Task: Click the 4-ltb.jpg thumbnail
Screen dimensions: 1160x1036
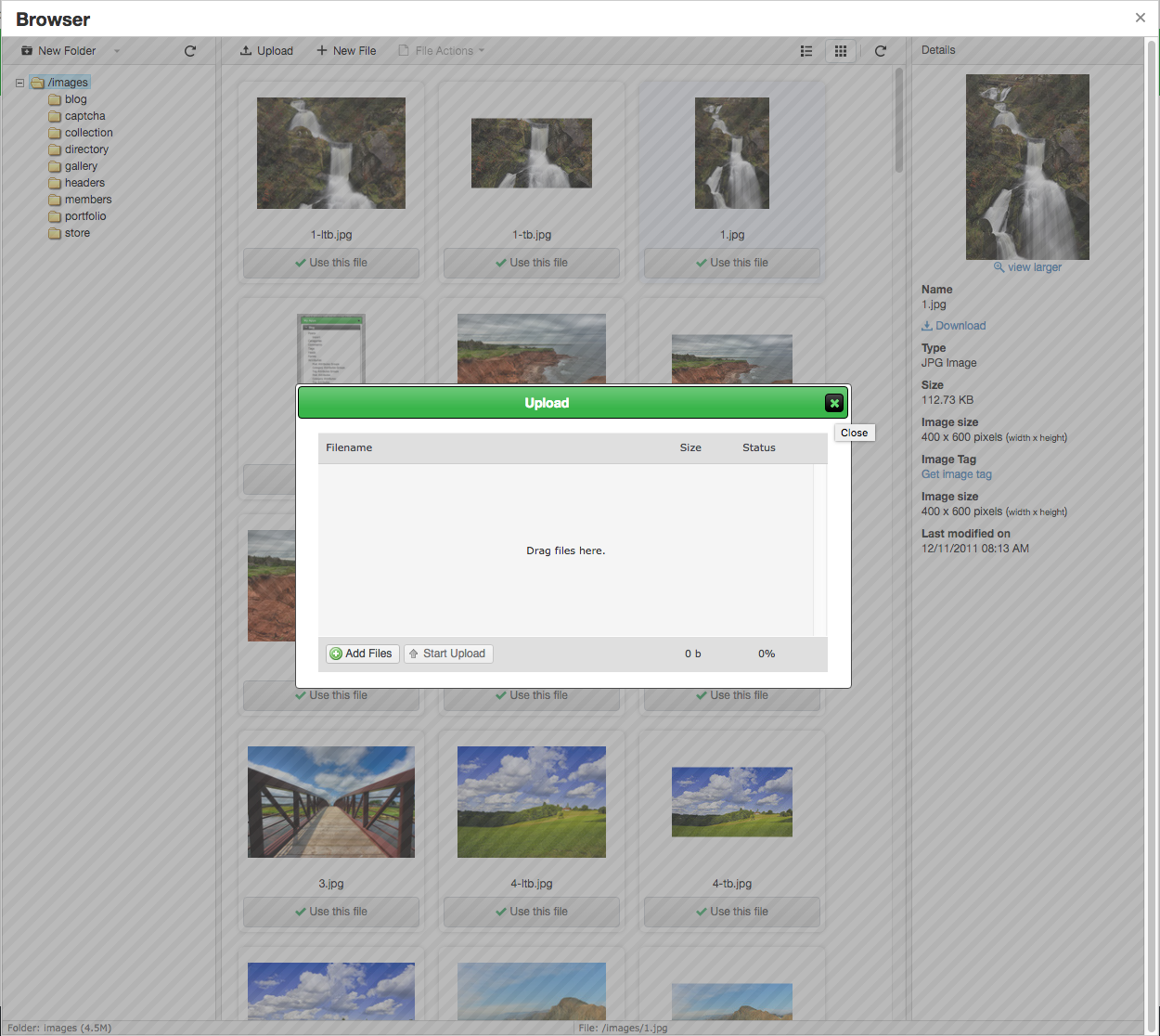Action: (x=531, y=801)
